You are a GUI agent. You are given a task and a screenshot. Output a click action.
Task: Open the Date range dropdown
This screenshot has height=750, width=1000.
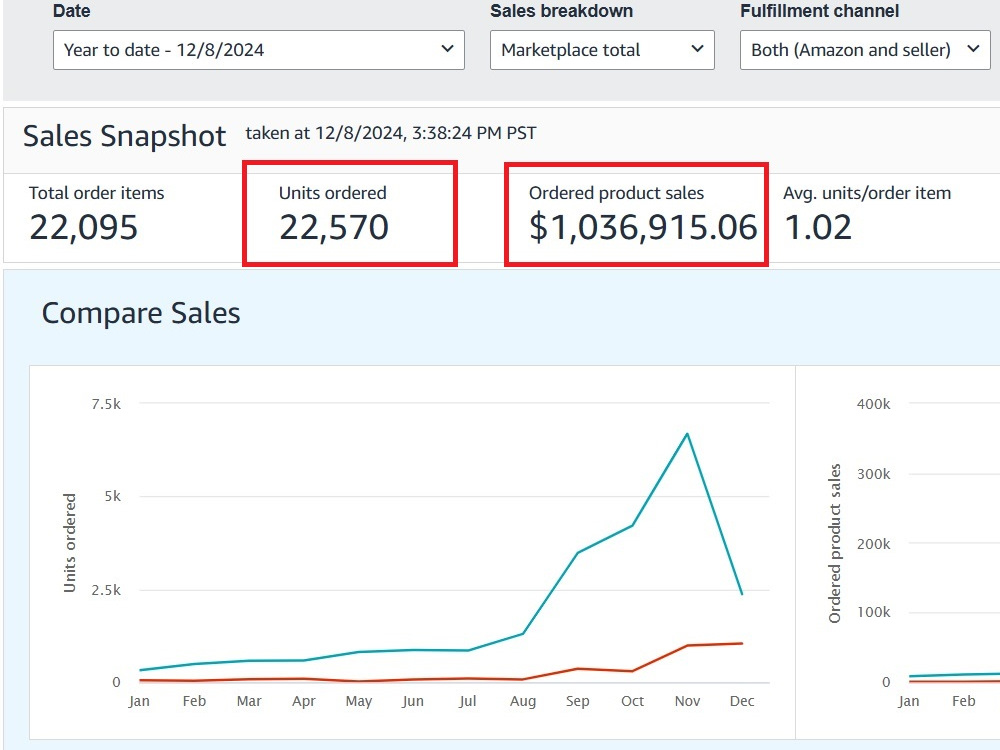(258, 50)
